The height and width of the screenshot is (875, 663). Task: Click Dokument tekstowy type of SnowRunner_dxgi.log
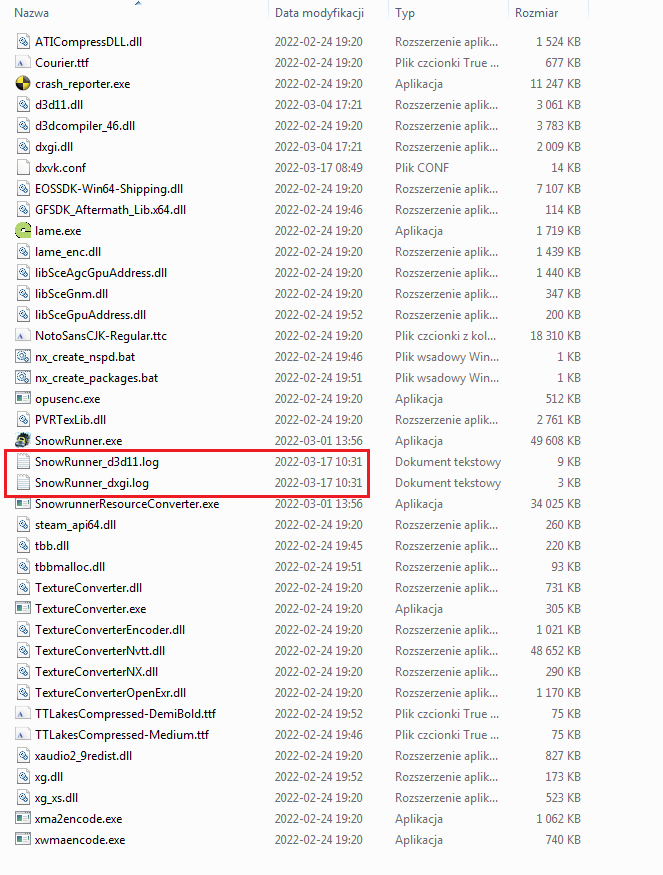click(448, 483)
